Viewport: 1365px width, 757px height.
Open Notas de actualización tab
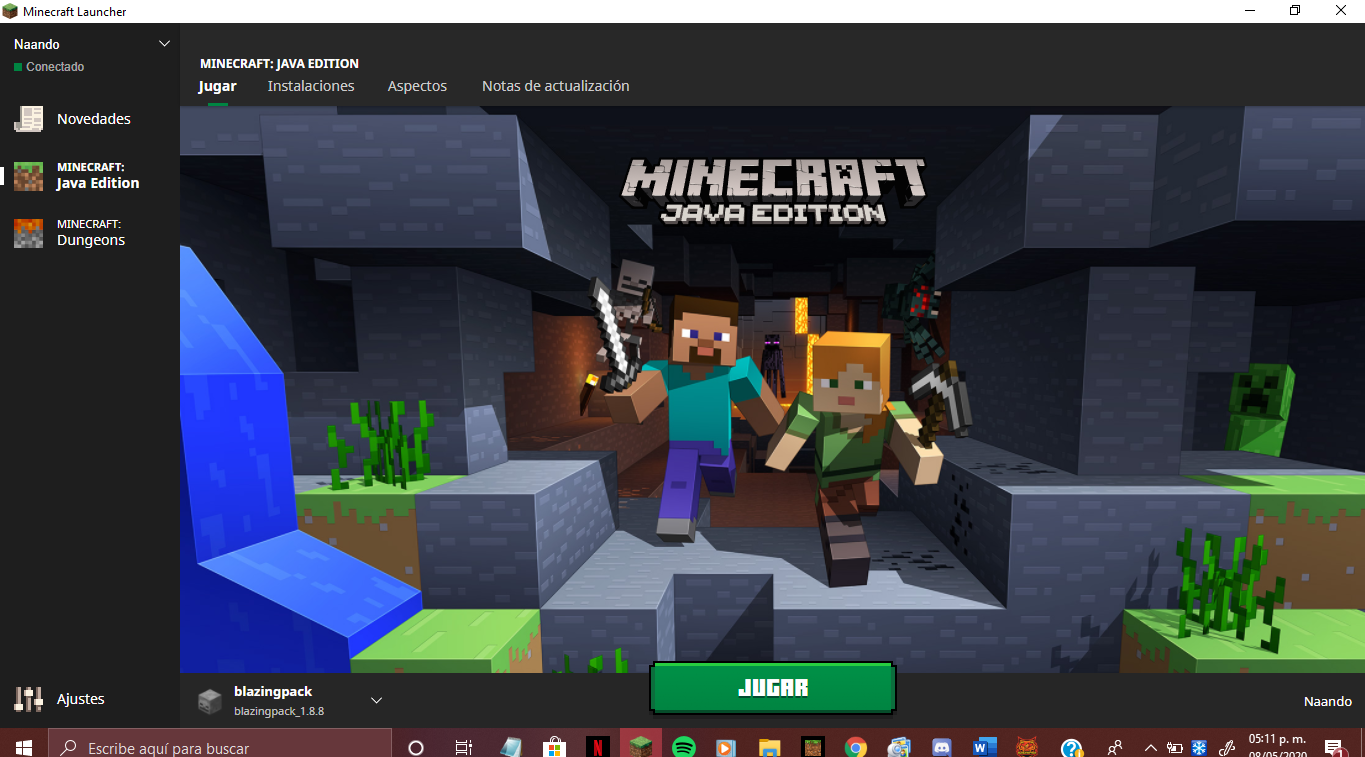click(x=556, y=86)
